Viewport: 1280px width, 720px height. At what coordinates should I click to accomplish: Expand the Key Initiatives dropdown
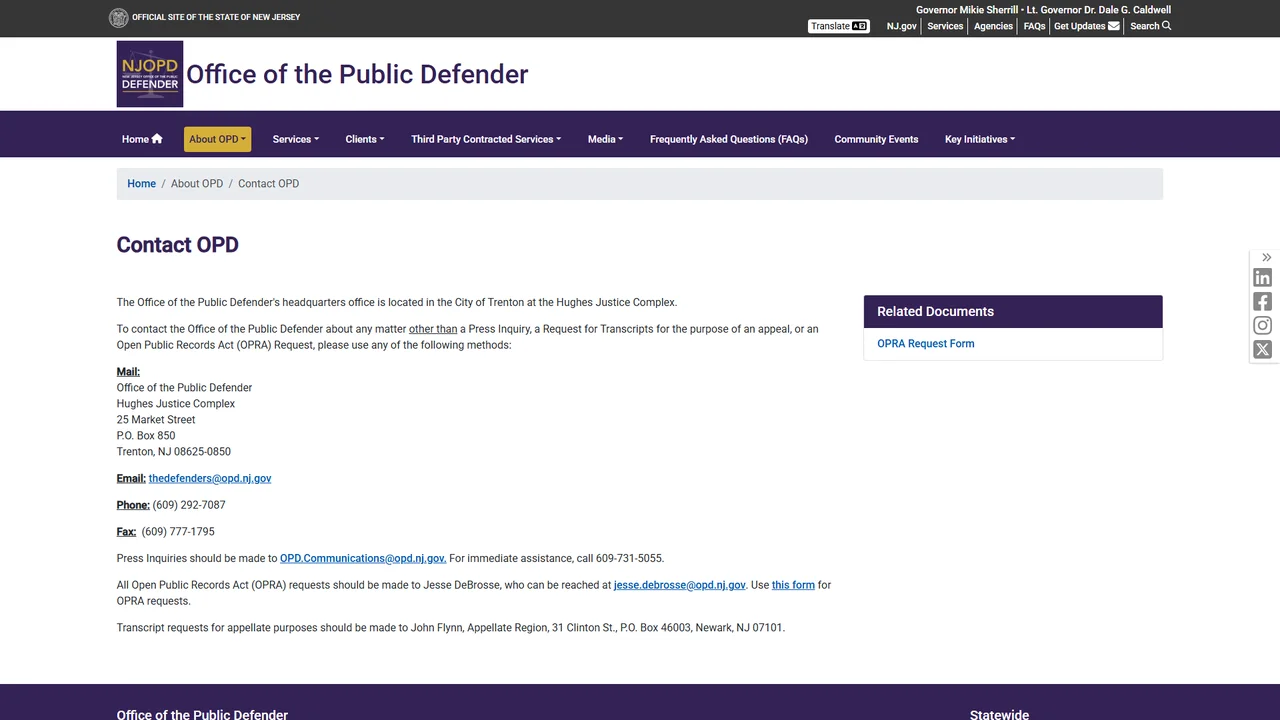click(x=980, y=139)
